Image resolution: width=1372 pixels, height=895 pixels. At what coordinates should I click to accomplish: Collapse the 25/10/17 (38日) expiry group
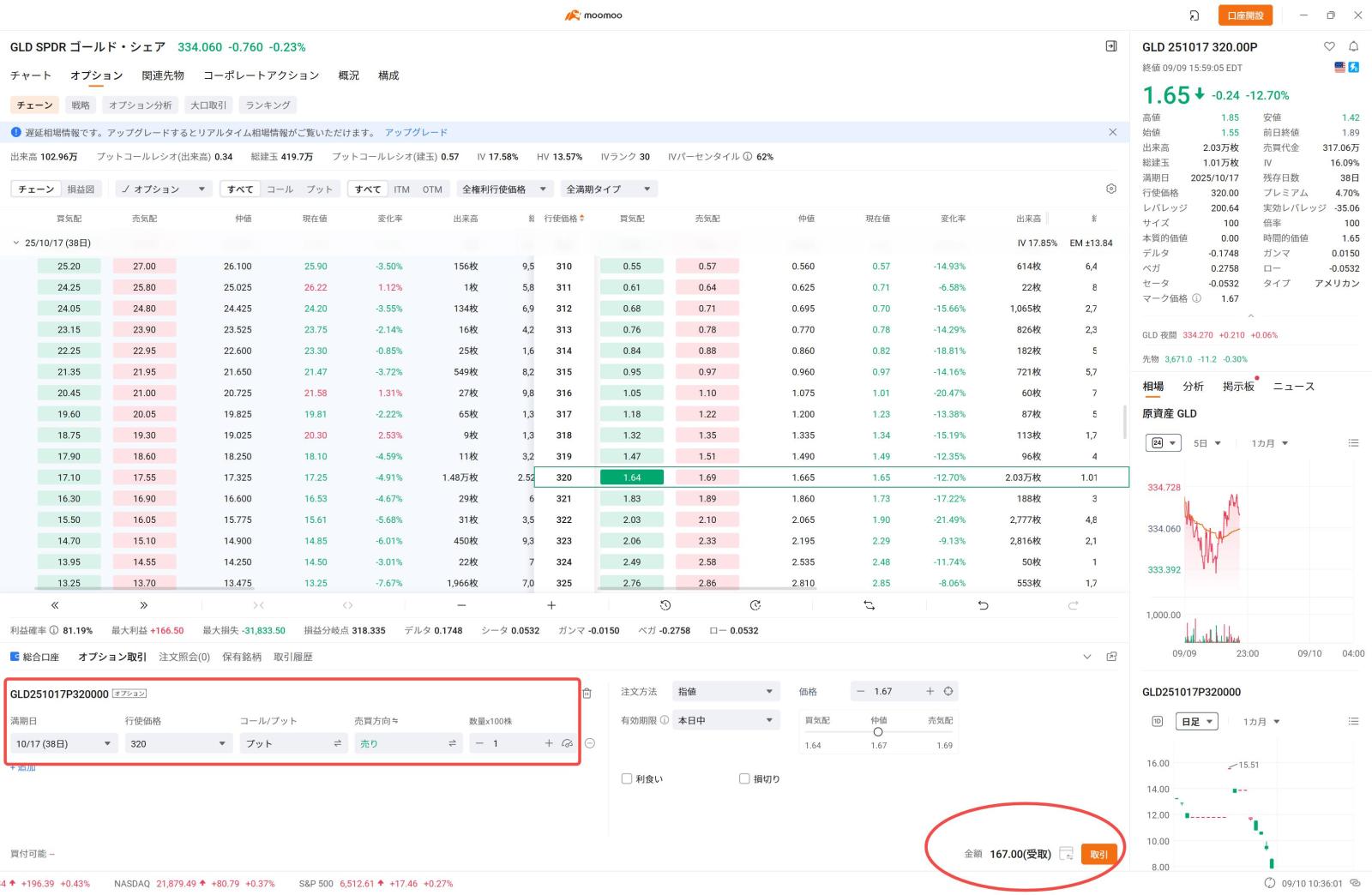tap(15, 243)
